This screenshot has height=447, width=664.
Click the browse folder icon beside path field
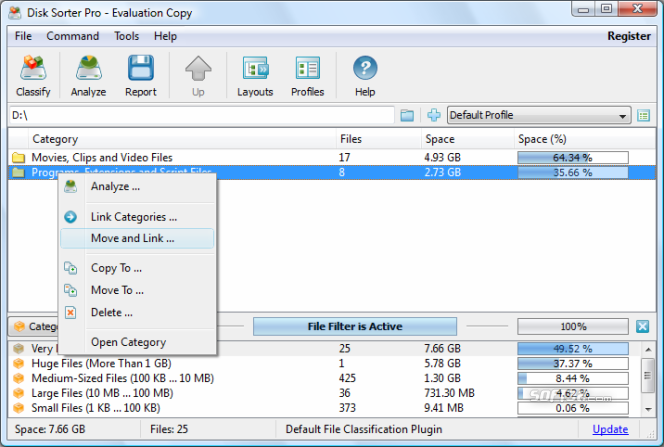click(x=407, y=115)
